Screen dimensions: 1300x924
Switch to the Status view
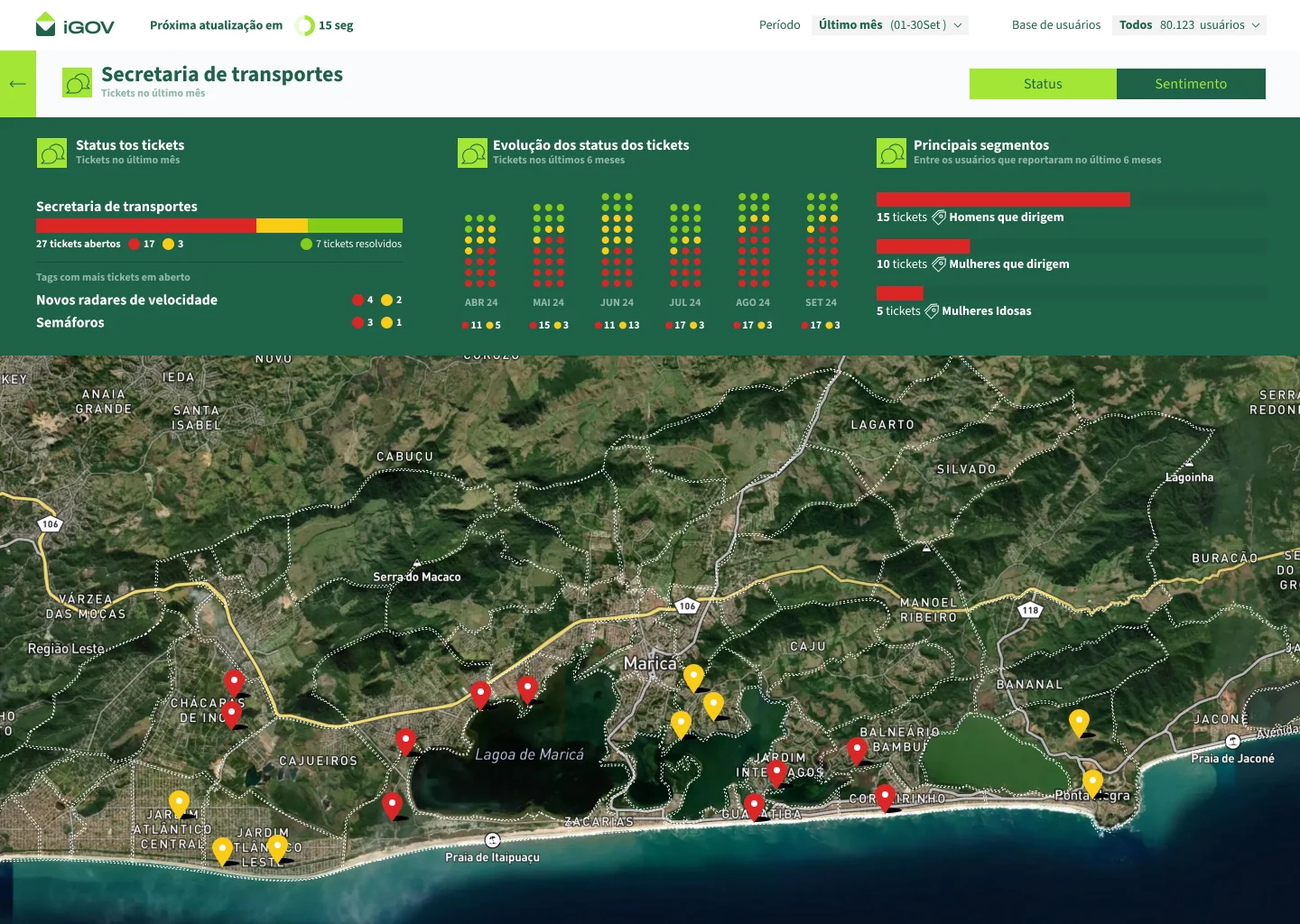click(x=1043, y=84)
